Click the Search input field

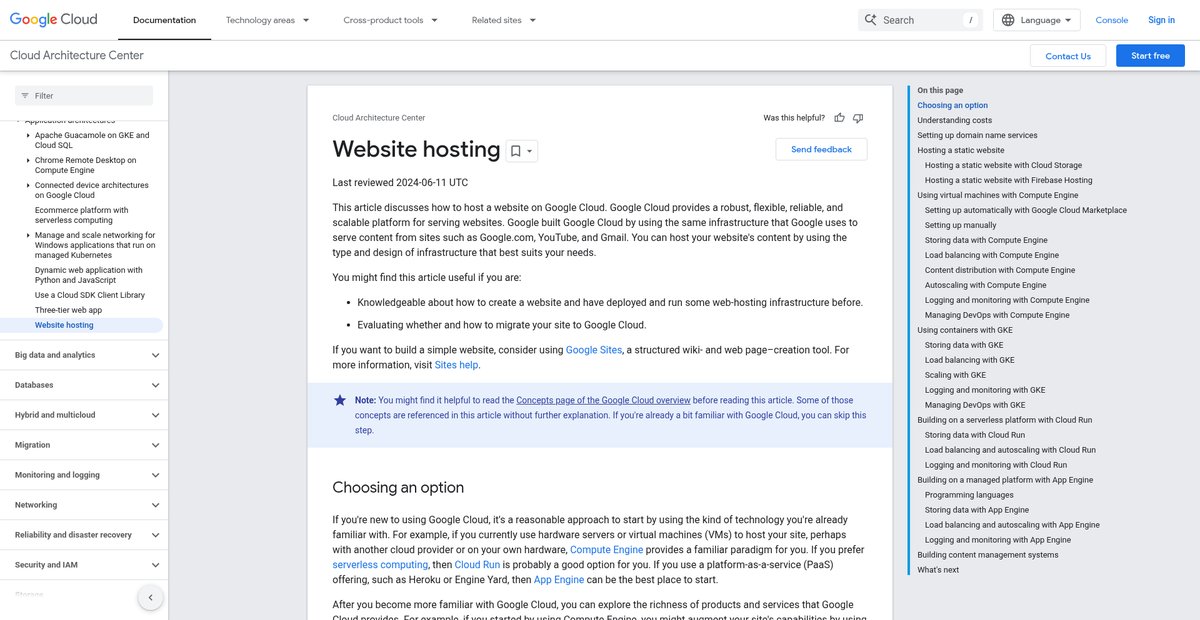point(920,20)
